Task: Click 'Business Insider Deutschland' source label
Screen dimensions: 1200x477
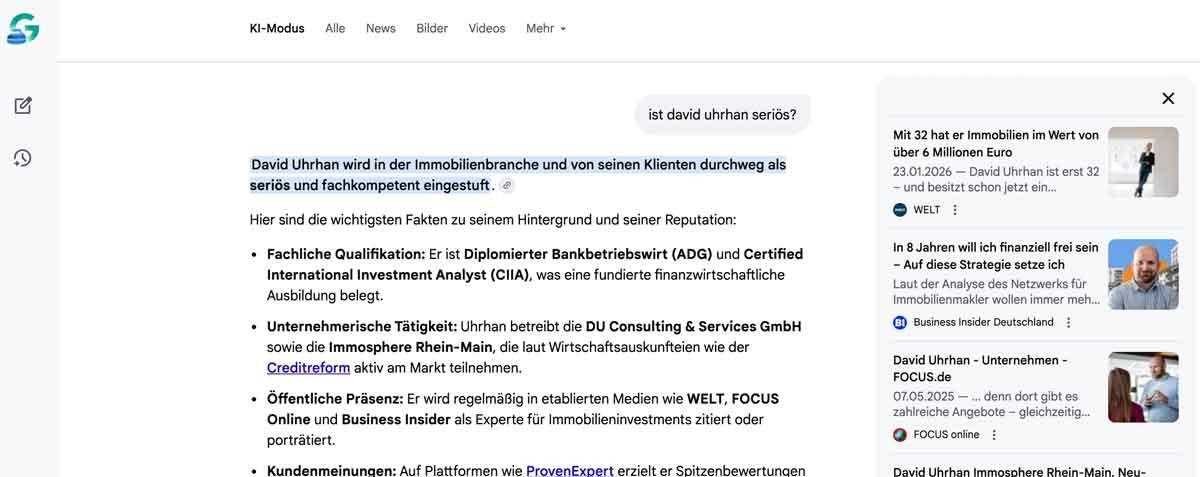Action: click(983, 322)
